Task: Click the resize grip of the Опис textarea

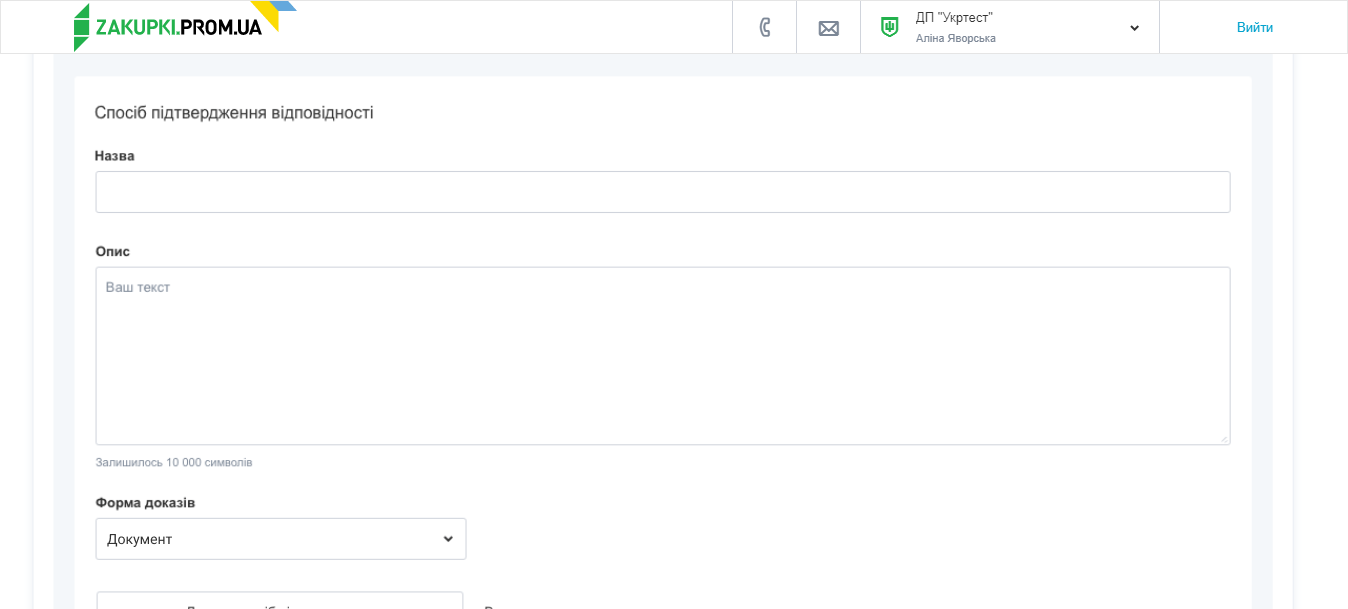Action: [x=1223, y=438]
